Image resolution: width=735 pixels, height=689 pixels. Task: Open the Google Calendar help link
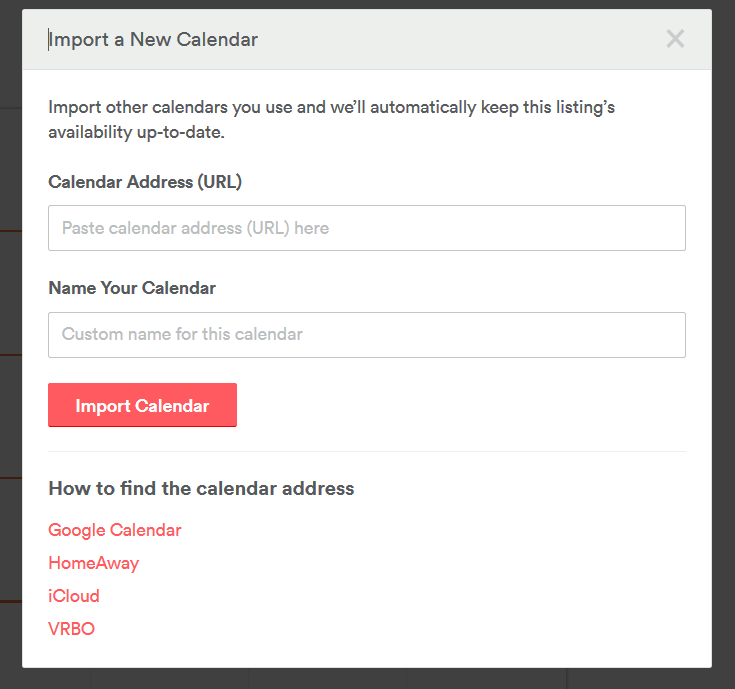coord(115,530)
